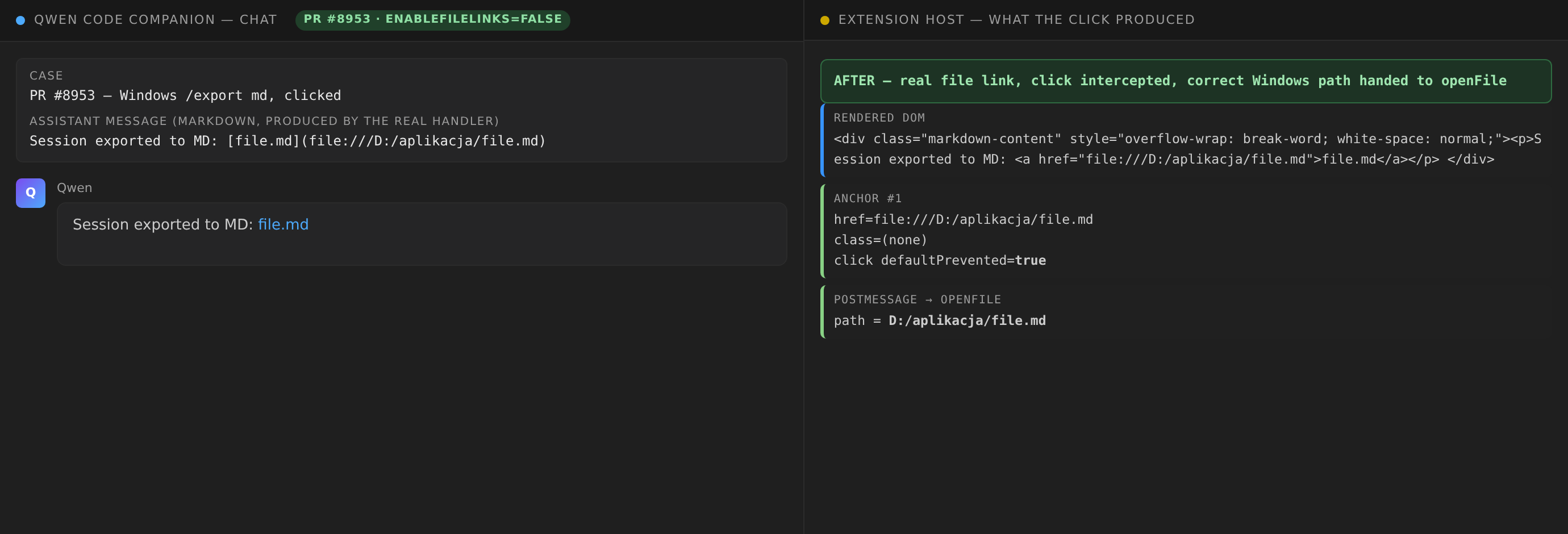The width and height of the screenshot is (1568, 534).
Task: Select the 'QWEN CODE COMPANION — CHAT' header text
Action: click(x=155, y=19)
